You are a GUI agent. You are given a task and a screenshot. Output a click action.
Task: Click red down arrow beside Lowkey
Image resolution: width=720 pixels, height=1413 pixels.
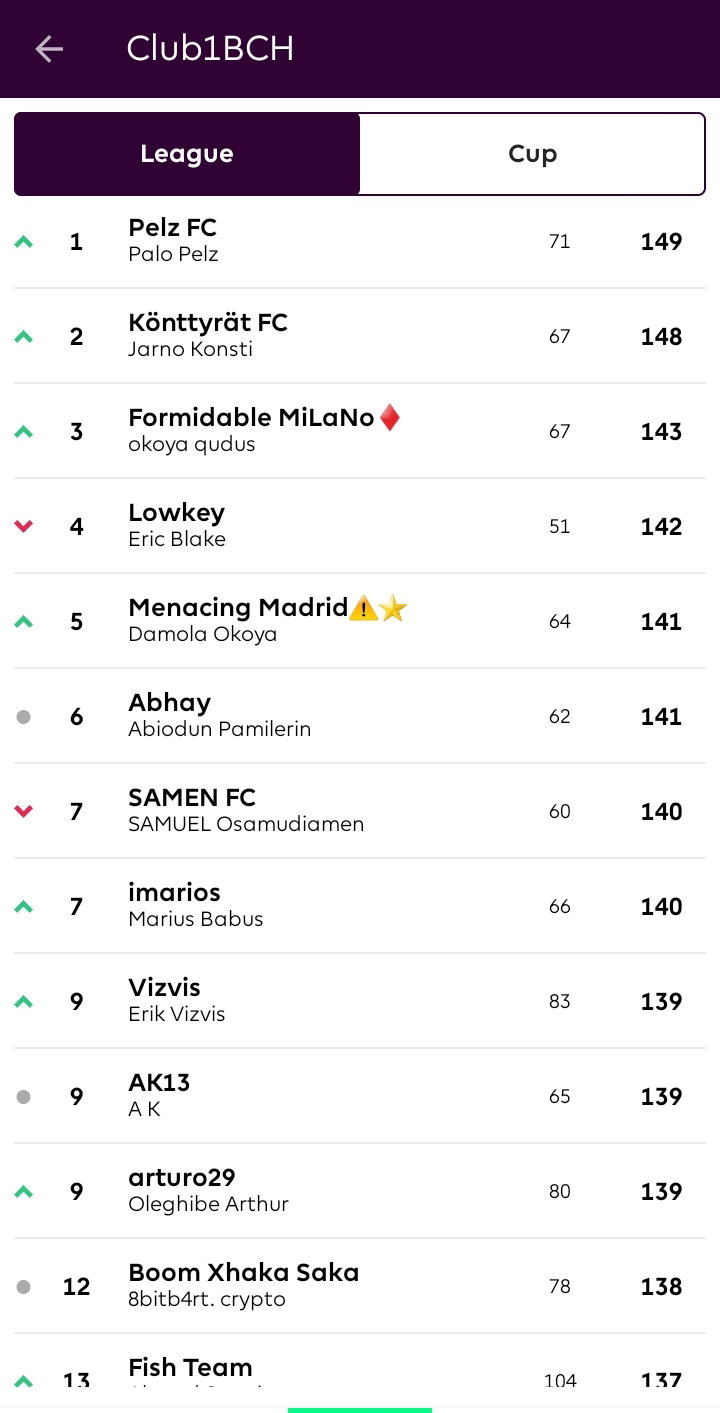[x=24, y=527]
